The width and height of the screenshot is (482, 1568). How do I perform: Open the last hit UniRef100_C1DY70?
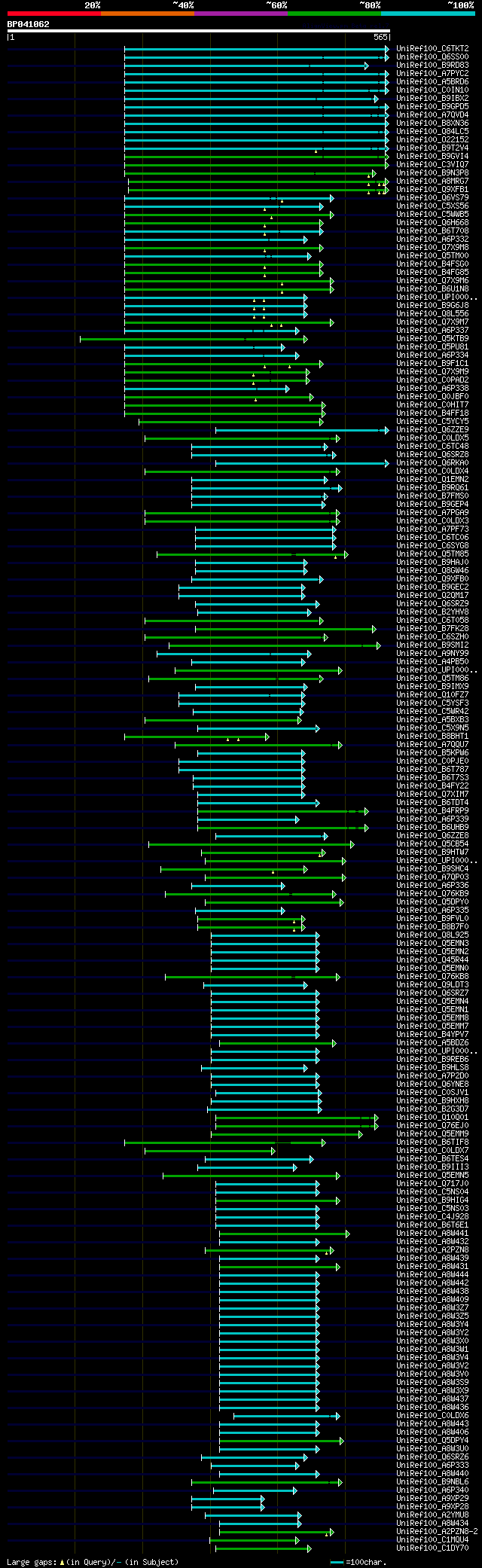[x=432, y=1548]
